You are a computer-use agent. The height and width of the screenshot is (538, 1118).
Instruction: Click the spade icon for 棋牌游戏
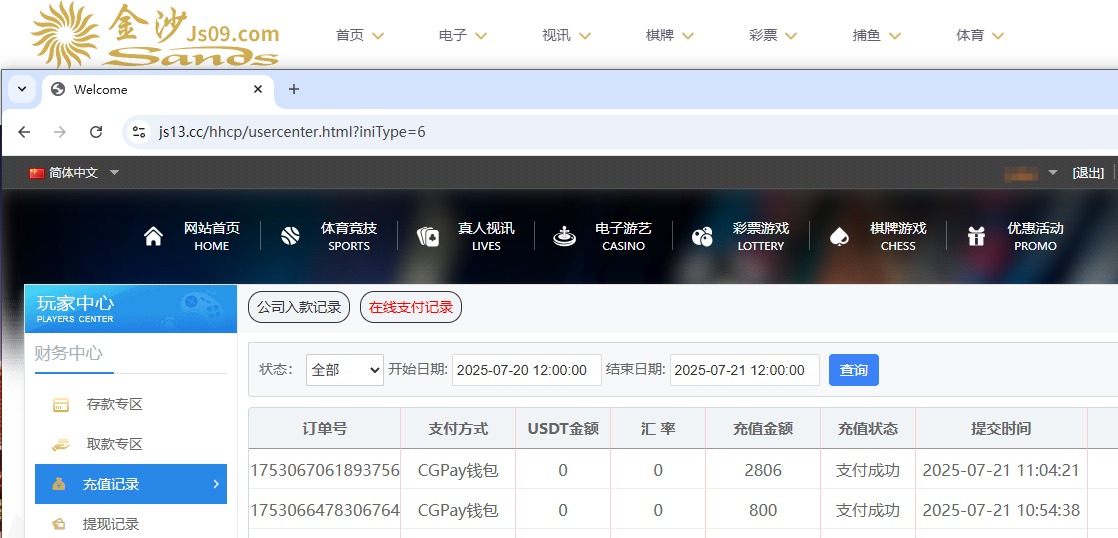click(840, 237)
